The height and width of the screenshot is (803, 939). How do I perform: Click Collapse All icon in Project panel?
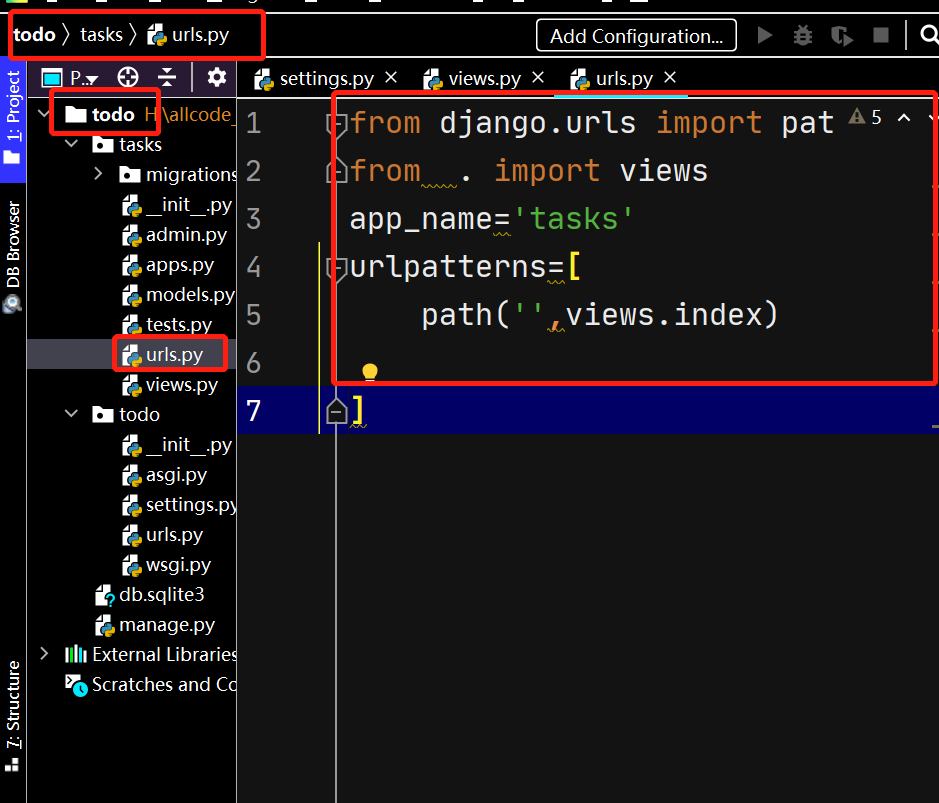tap(167, 77)
